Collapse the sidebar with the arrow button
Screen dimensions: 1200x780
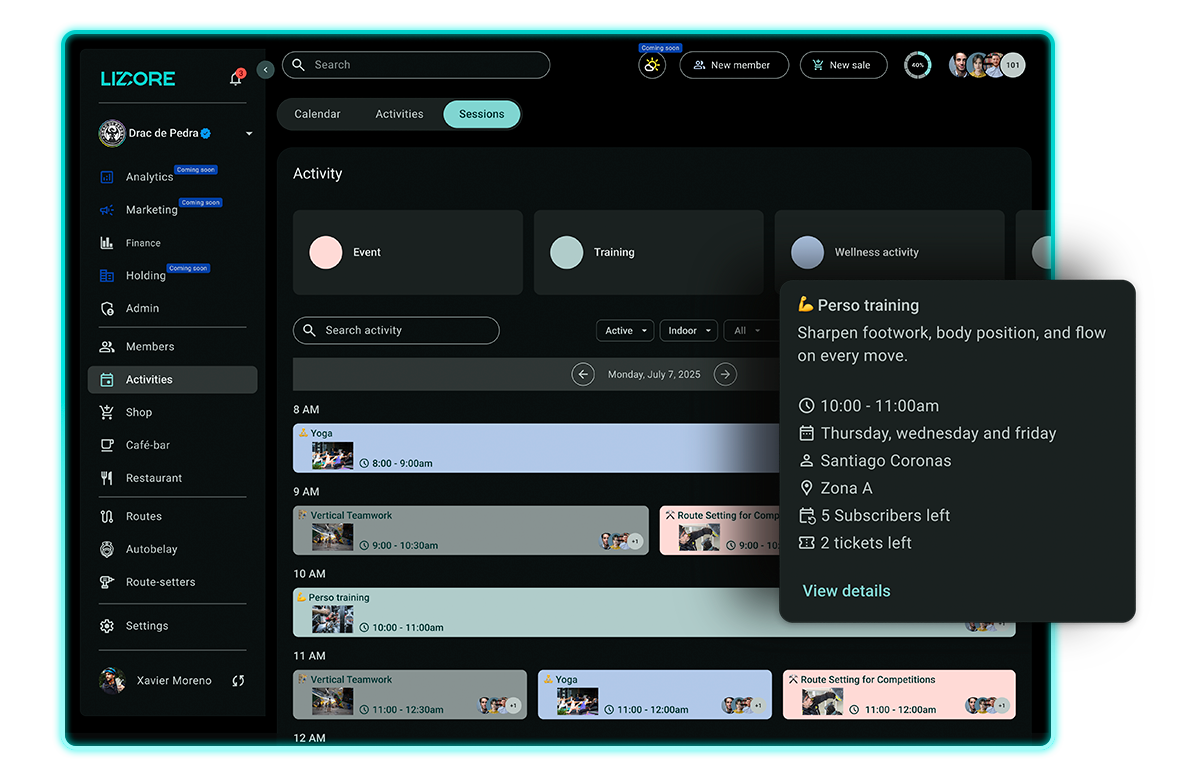point(265,70)
